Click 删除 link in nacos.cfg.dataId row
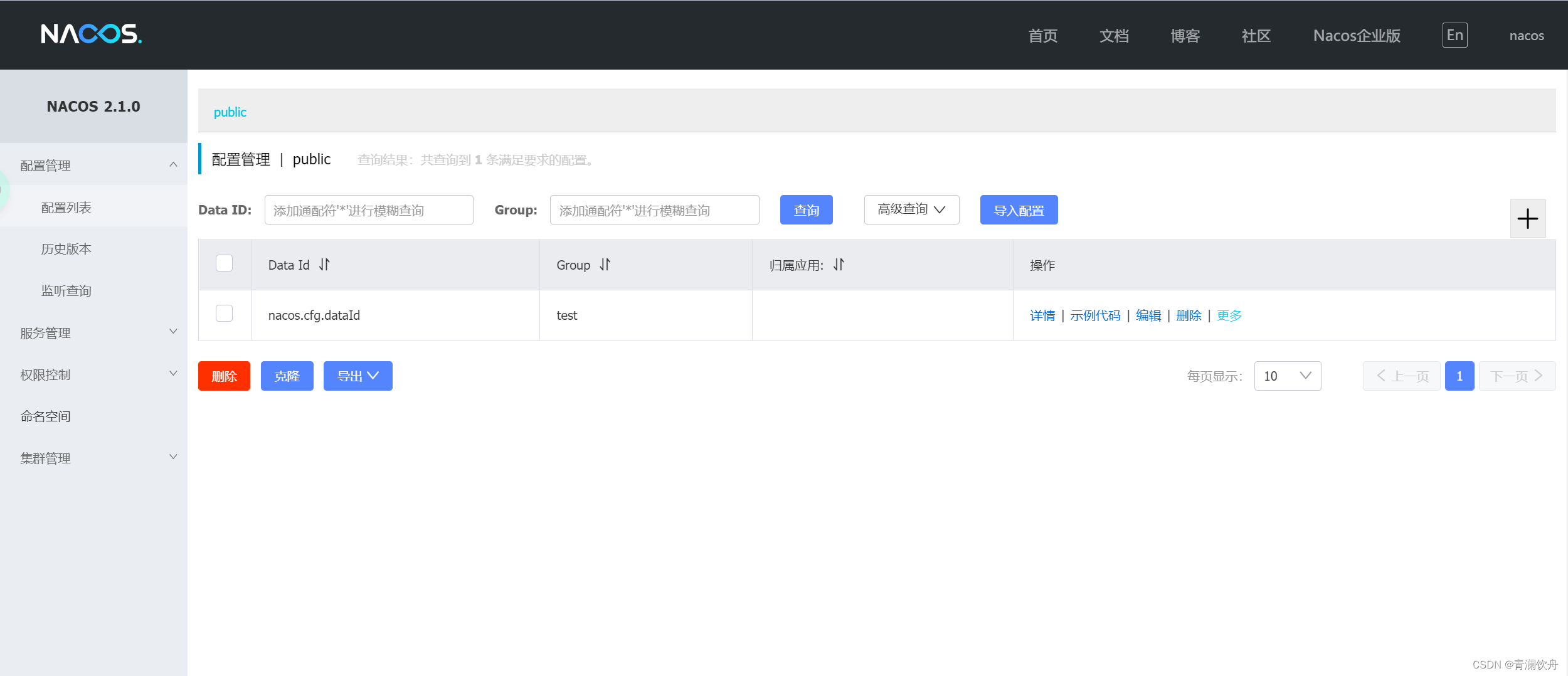Viewport: 1568px width, 676px height. pos(1189,315)
